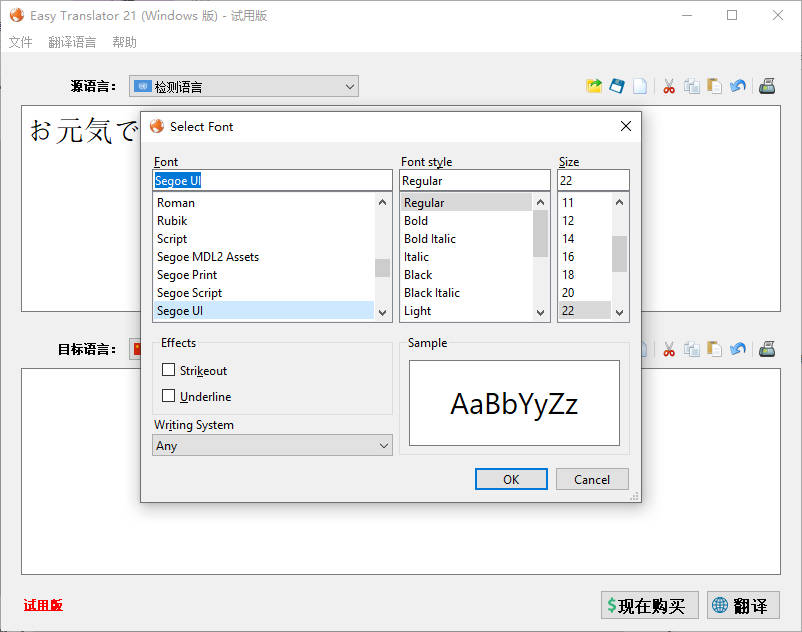Click the paste clipboard icon in source toolbar
The image size is (802, 632).
pos(715,86)
